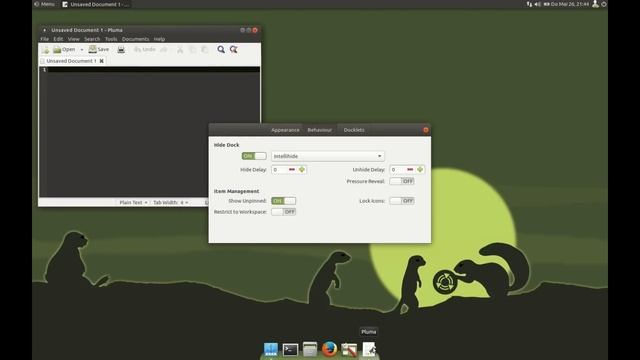Switch to the Appearance tab

(x=285, y=130)
